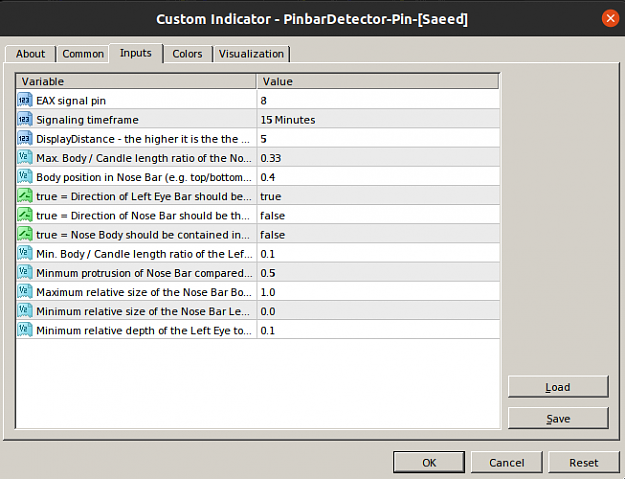Select Minimum relative depth value 0.1
The height and width of the screenshot is (479, 625).
point(378,330)
